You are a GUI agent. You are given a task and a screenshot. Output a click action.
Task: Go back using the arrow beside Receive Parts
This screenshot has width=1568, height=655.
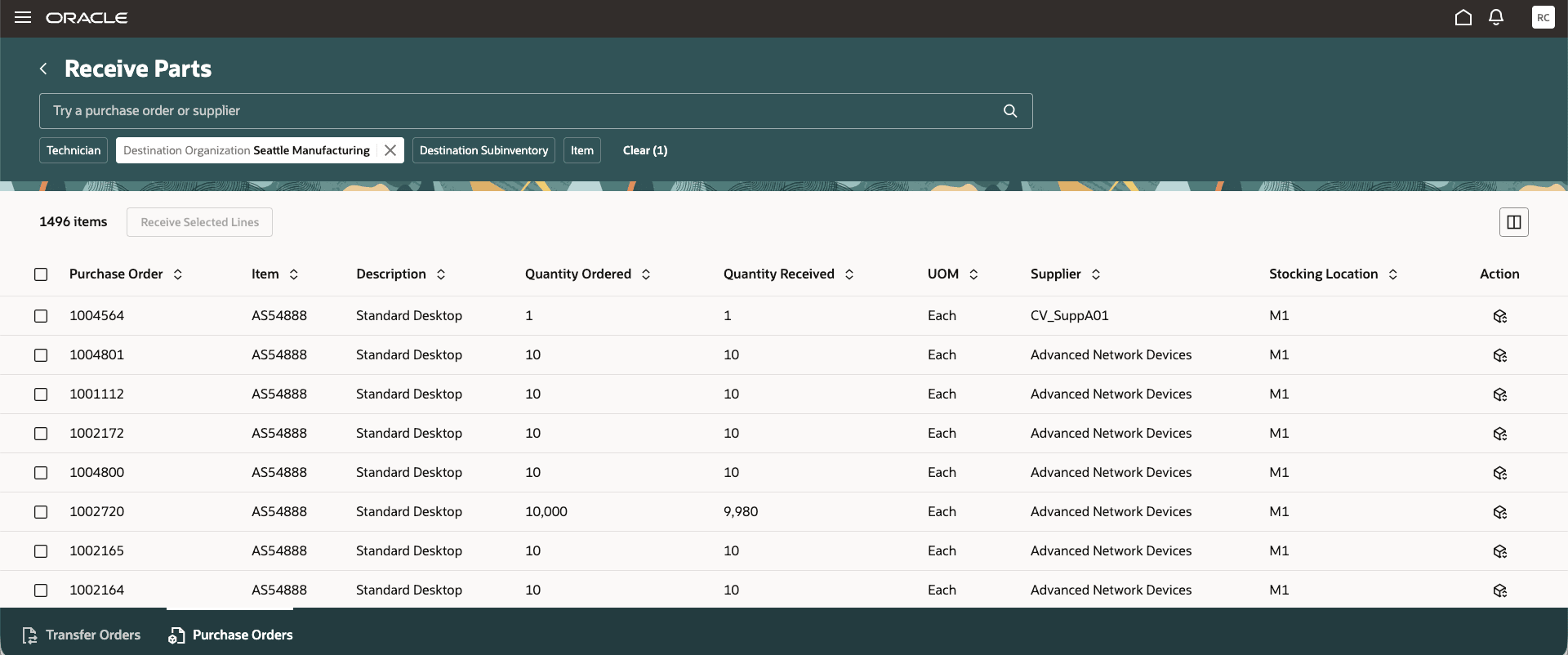click(x=43, y=69)
